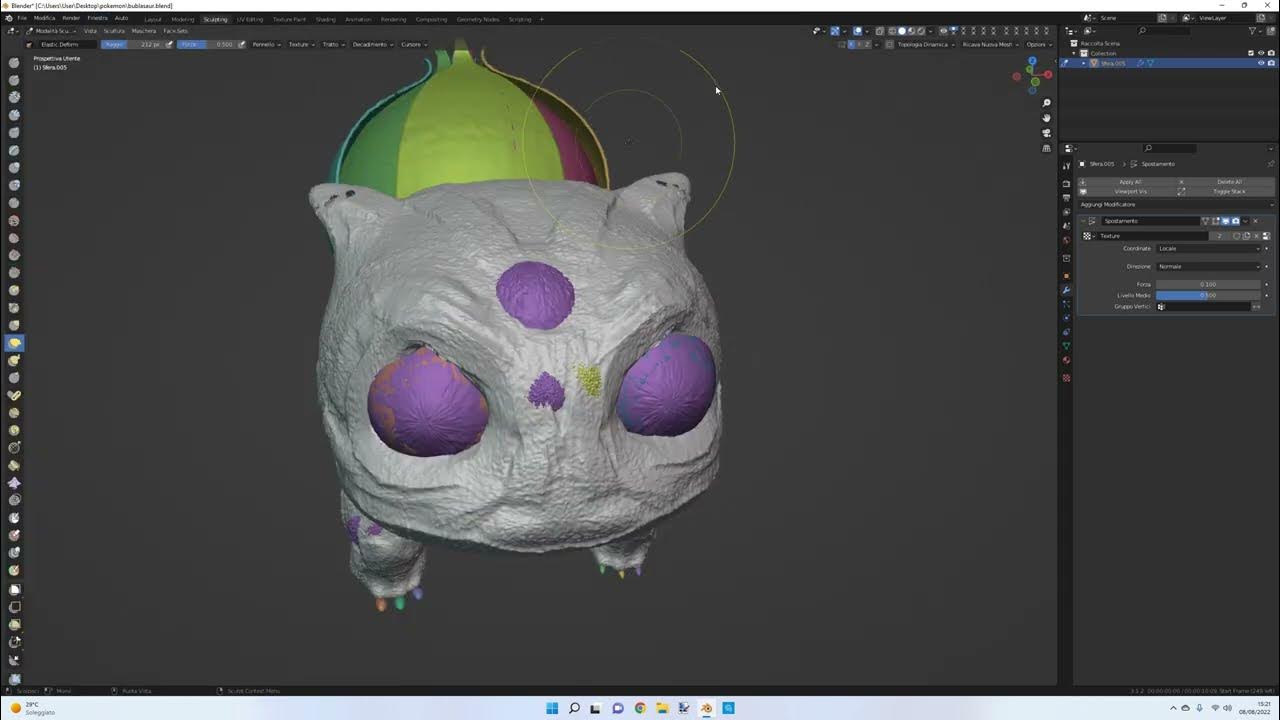Open the Maschera menu in header
The image size is (1280, 720).
(x=144, y=31)
